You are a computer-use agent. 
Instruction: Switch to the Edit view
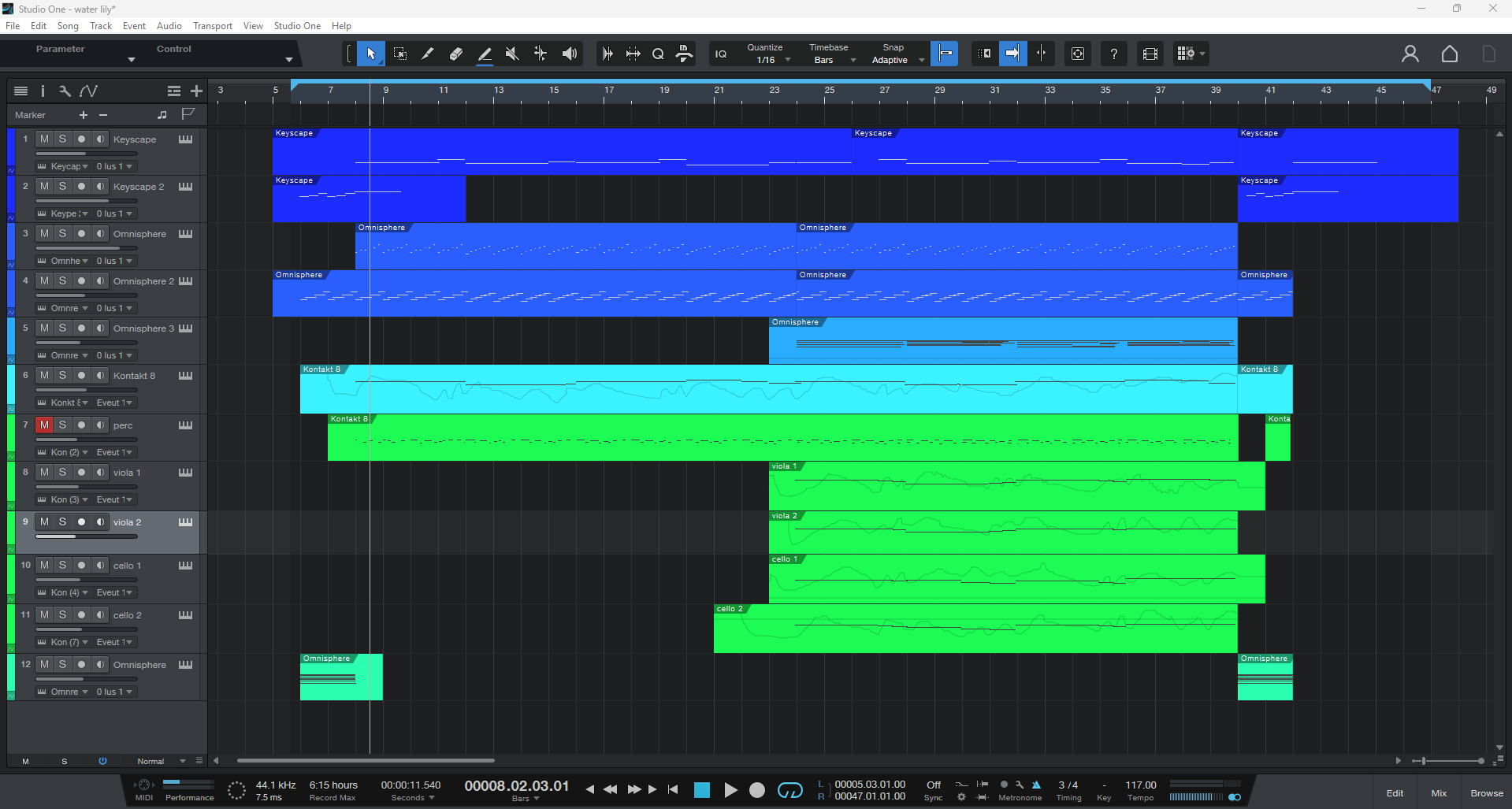(x=1395, y=793)
